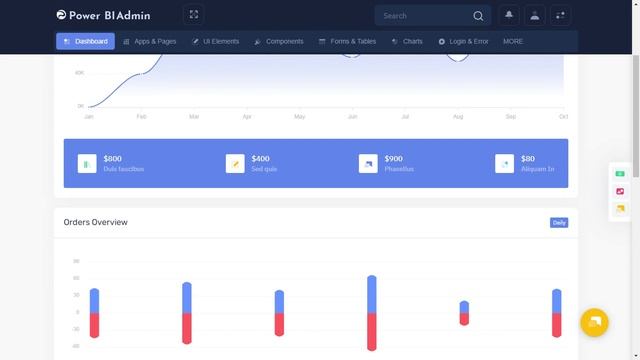This screenshot has height=360, width=640.
Task: Click the Orders Overview heading
Action: (x=96, y=222)
